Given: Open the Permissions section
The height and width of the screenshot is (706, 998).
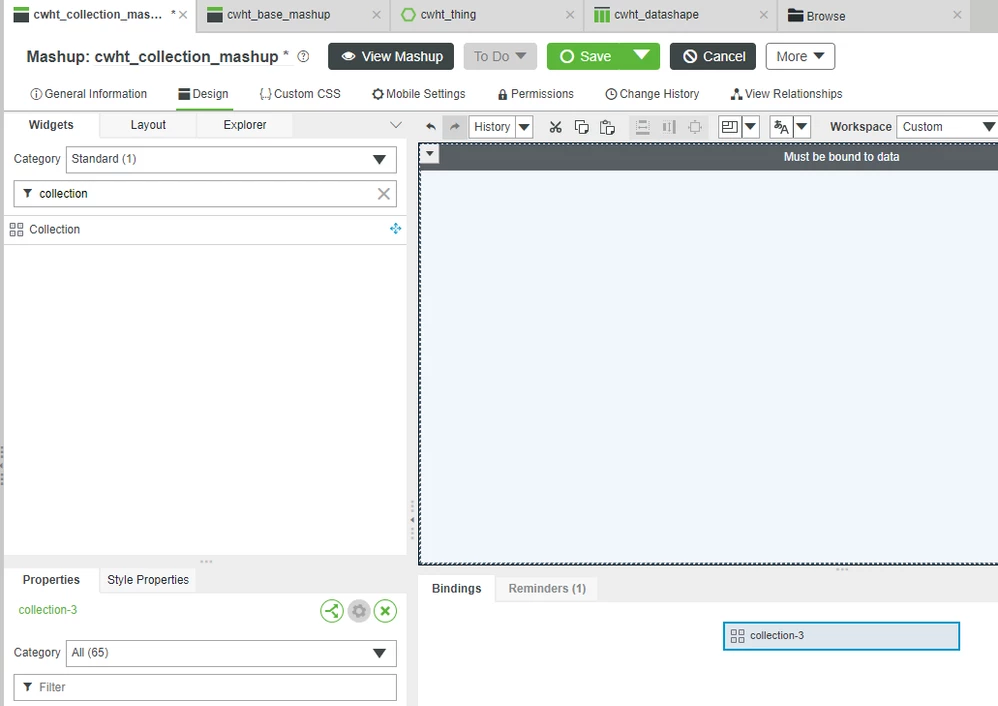Looking at the screenshot, I should tap(535, 94).
